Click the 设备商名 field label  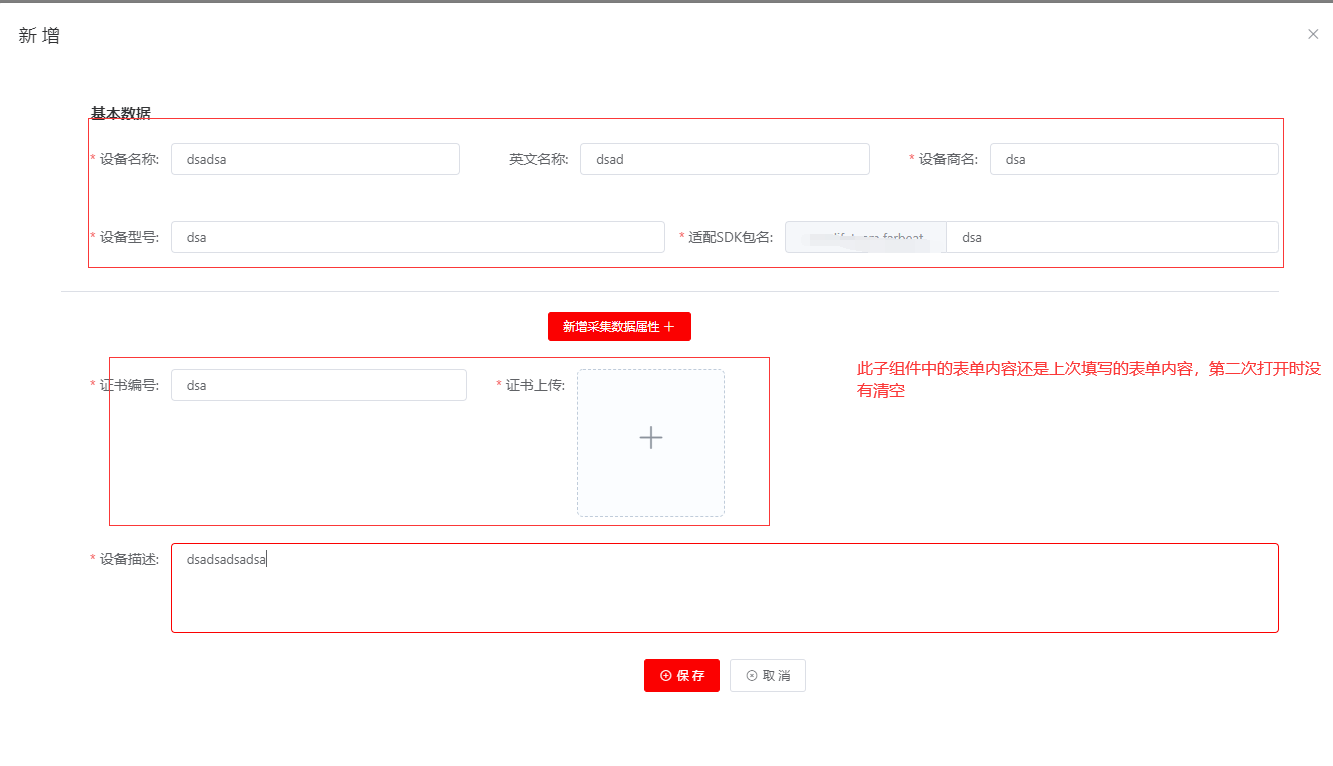coord(949,159)
